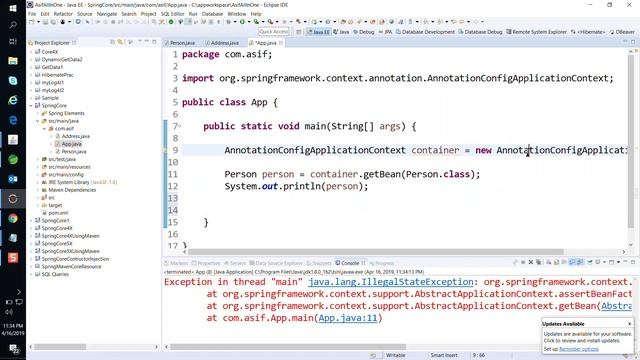Open the Servers view tab

[x=235, y=263]
